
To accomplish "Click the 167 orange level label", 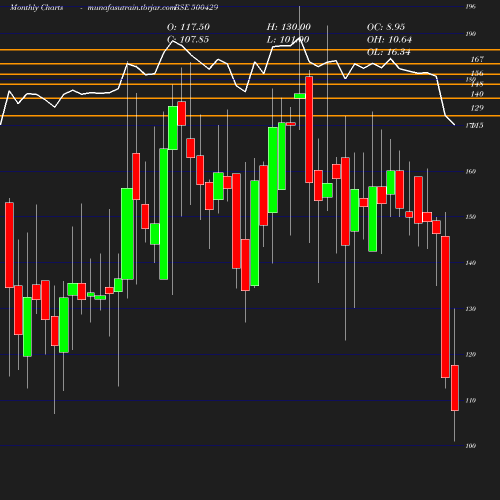I will 477,59.
